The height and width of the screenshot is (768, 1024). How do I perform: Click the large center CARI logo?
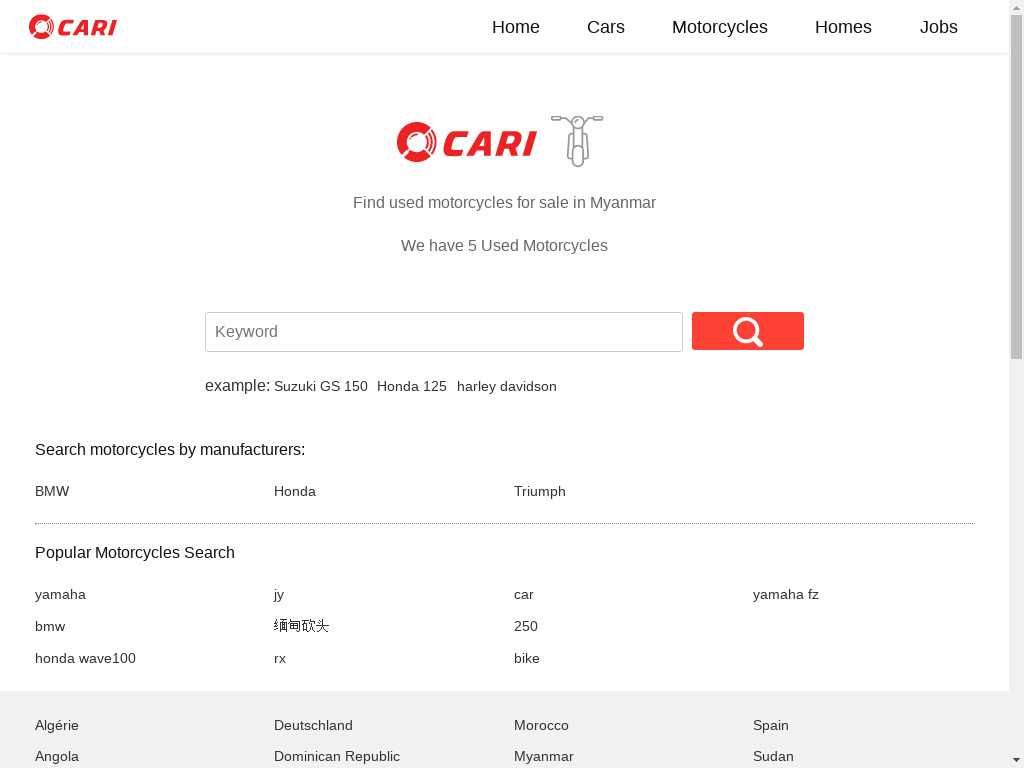click(467, 142)
